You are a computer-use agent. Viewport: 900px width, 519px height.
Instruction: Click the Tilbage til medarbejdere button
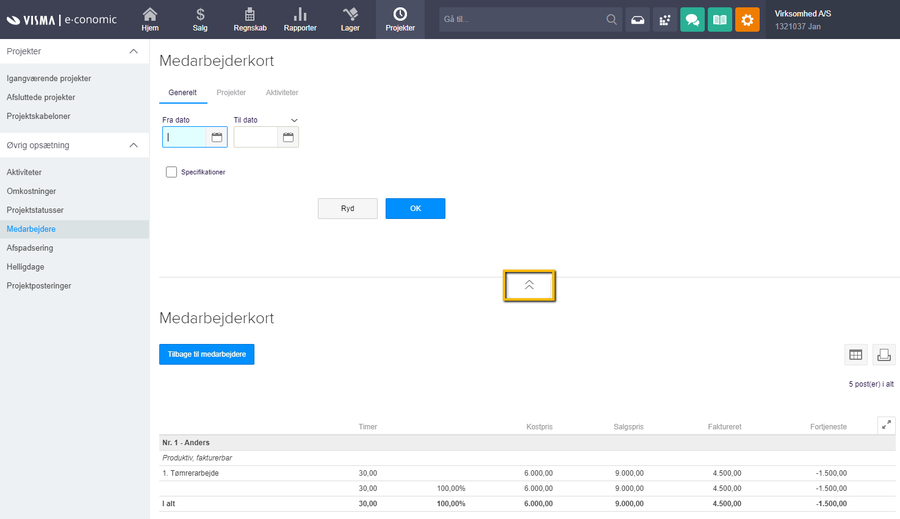pos(207,354)
